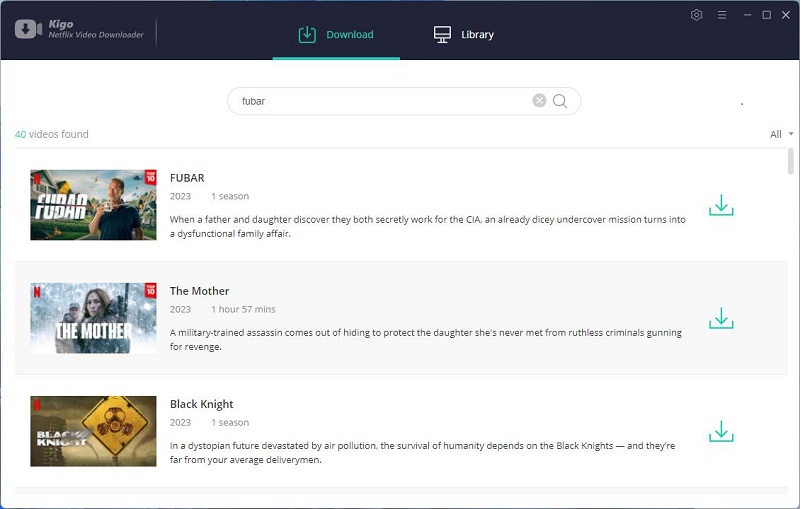The image size is (800, 509).
Task: Click the Black Knight title text
Action: (202, 404)
